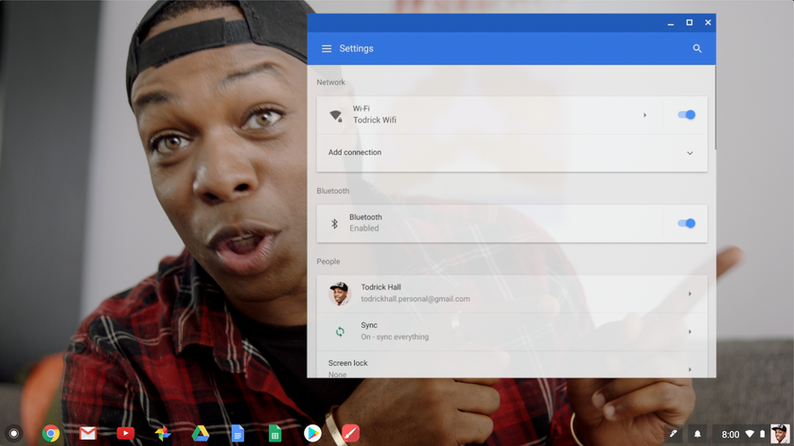This screenshot has height=446, width=794.
Task: Click todrickhall.personal@gmail.com email
Action: point(415,299)
